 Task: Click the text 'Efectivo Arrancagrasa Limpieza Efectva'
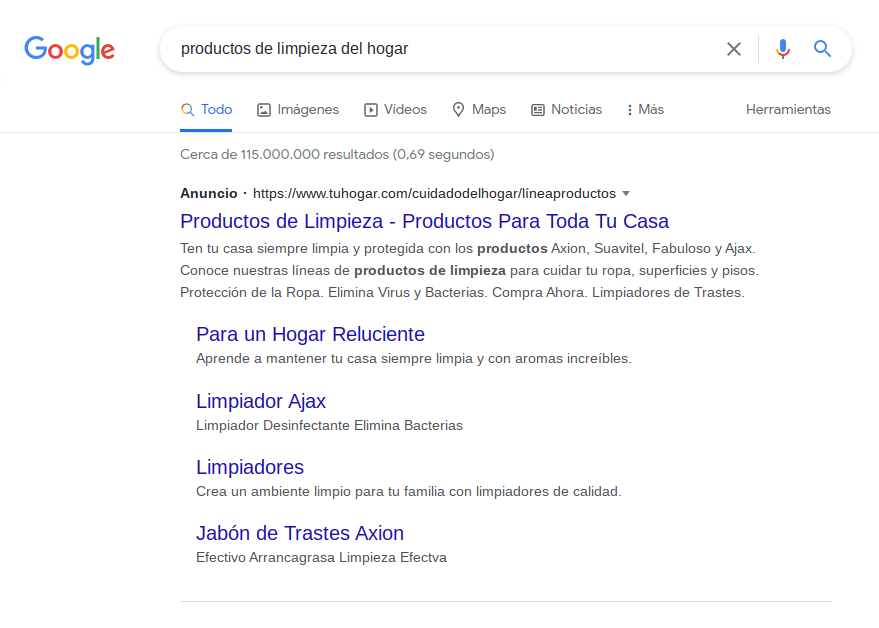coord(321,557)
